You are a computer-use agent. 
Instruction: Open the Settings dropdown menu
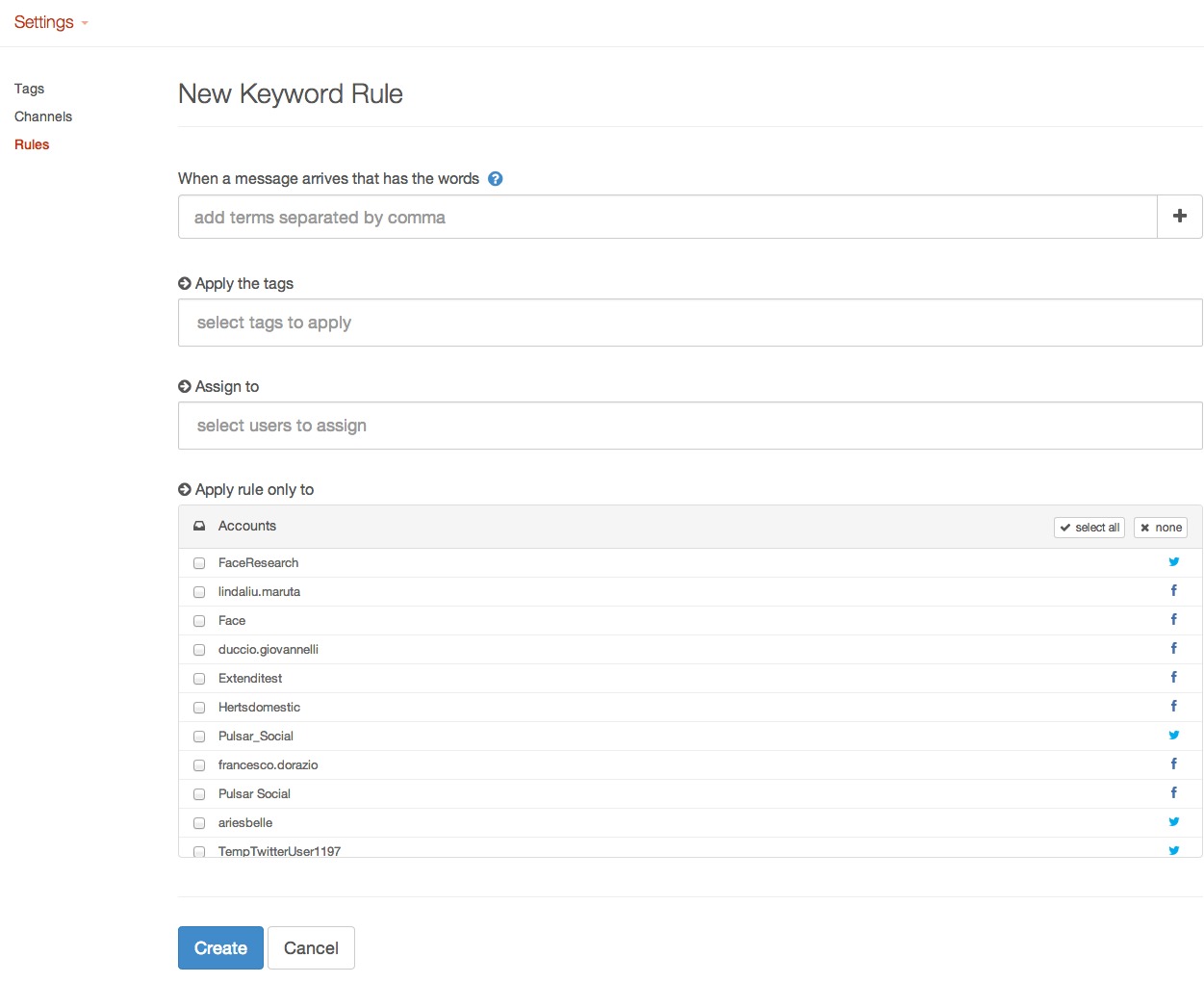pos(51,22)
